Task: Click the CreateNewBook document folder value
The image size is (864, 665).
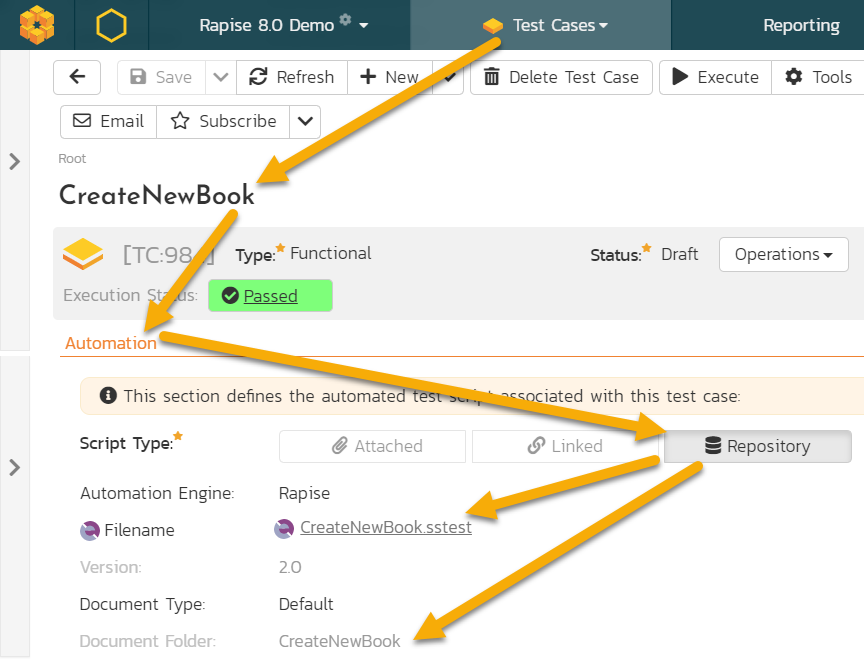Action: click(339, 641)
